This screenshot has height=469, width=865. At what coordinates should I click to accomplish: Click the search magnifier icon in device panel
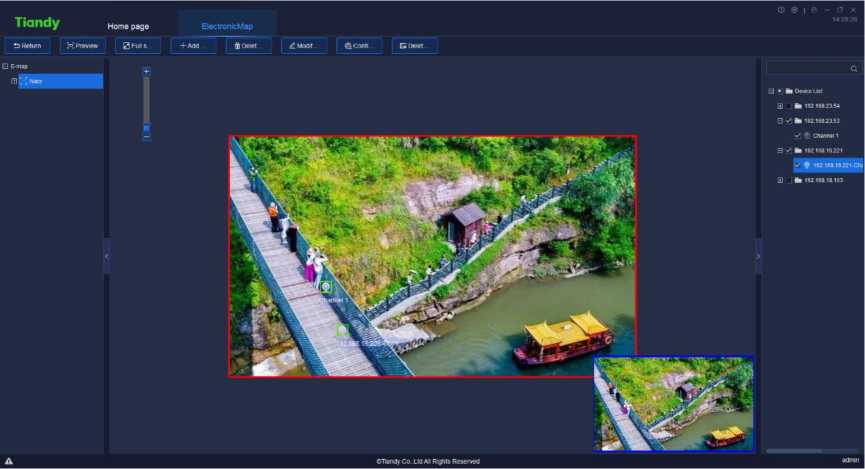coord(853,69)
